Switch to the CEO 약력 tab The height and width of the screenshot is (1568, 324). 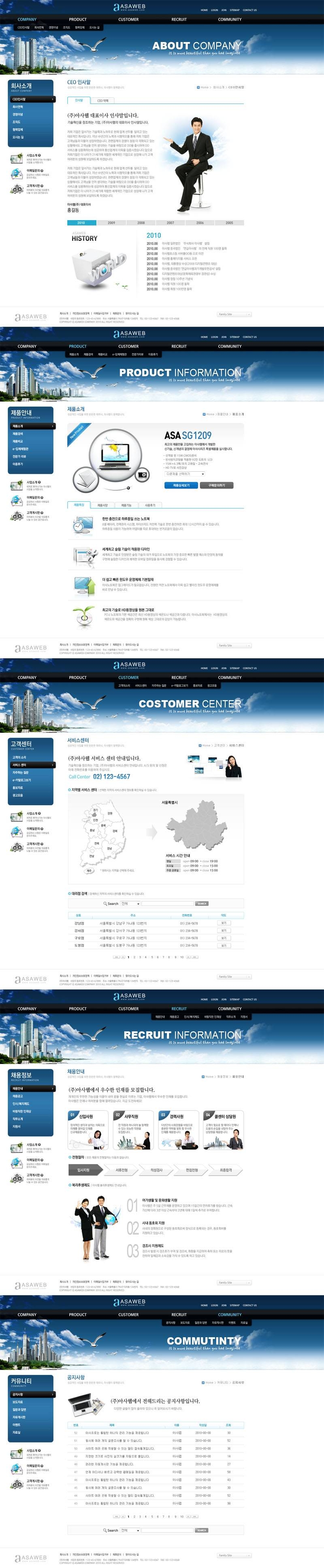pyautogui.click(x=104, y=100)
